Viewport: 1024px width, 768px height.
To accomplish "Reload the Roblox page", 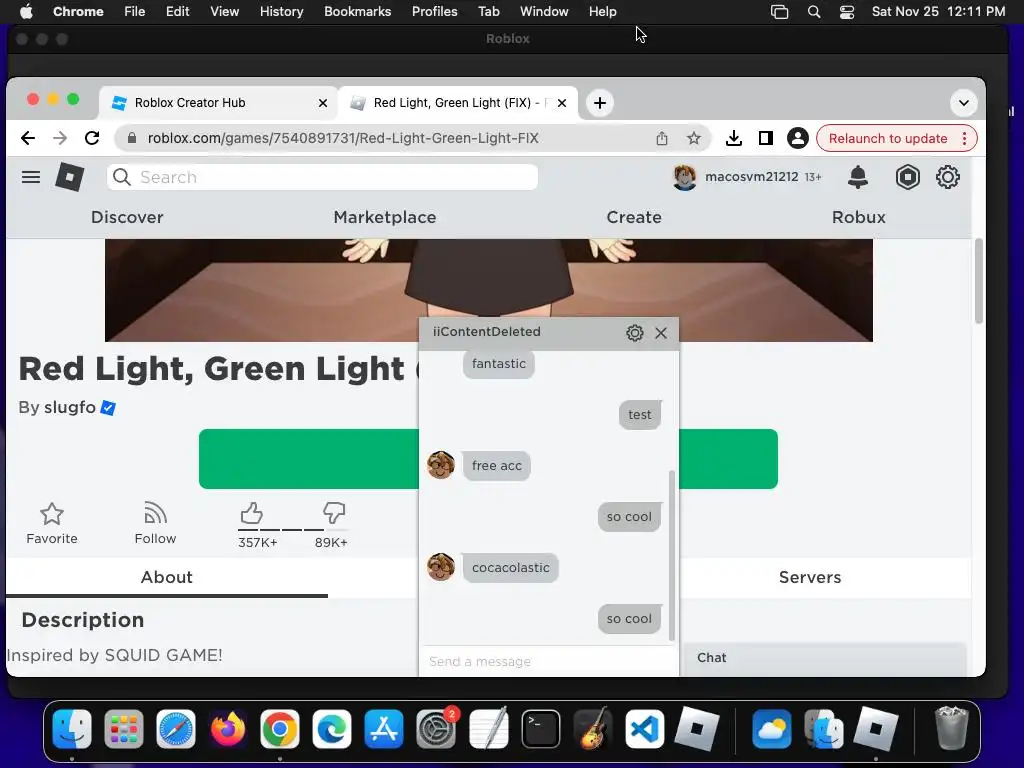I will [x=92, y=138].
